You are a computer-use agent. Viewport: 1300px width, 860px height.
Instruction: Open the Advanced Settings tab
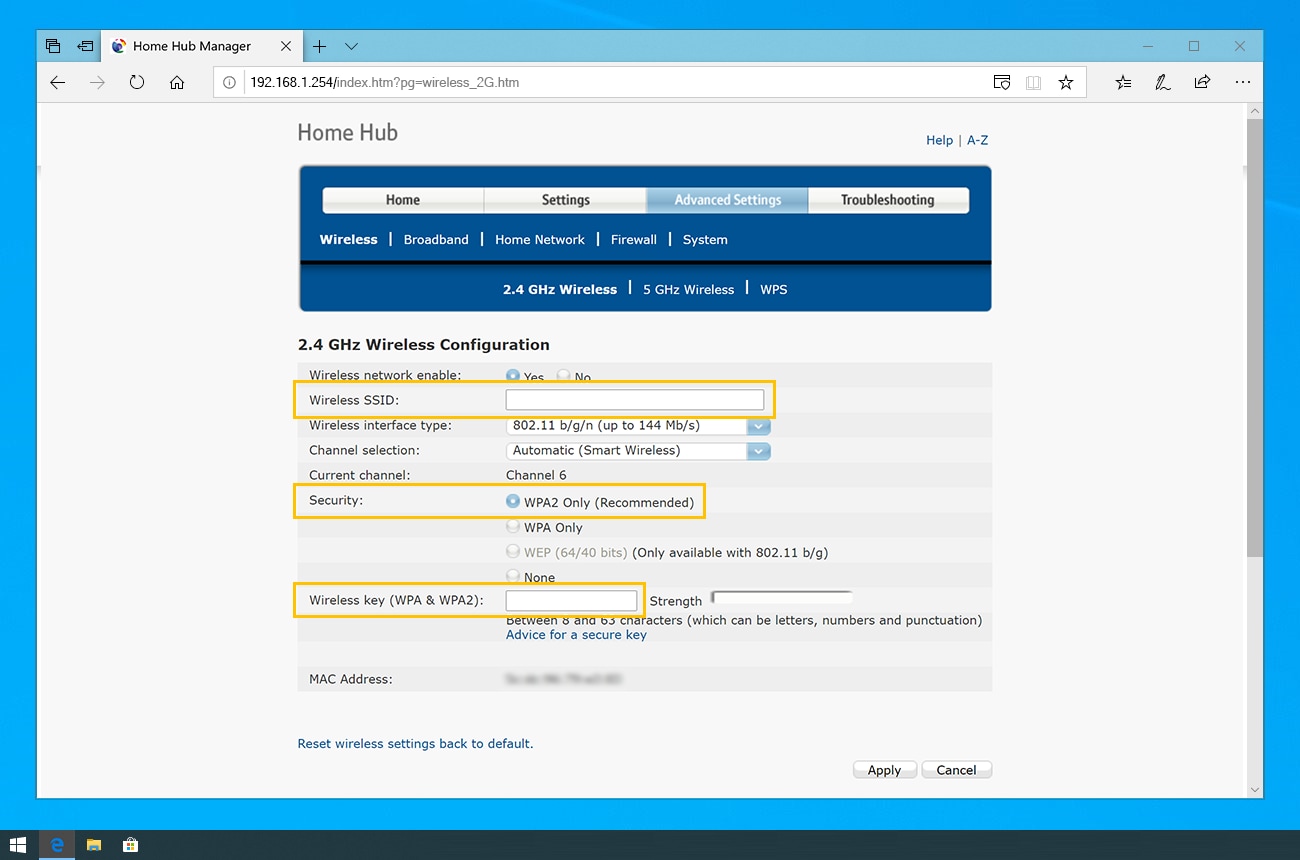(728, 200)
